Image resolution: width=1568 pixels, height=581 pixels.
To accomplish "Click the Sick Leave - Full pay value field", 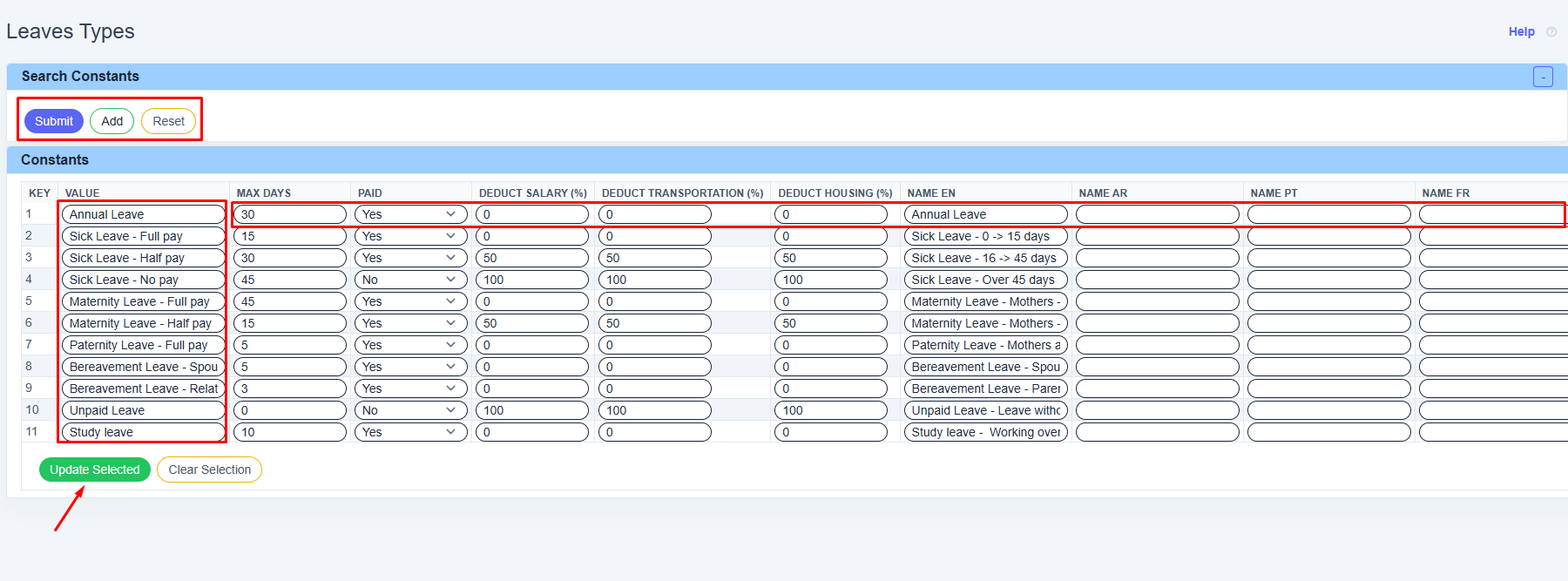I will [x=144, y=236].
